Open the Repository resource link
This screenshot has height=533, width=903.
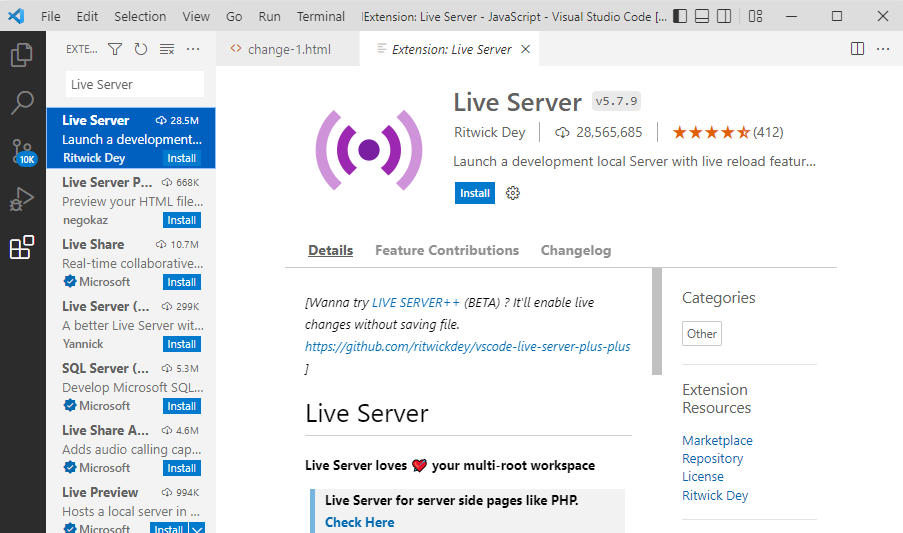point(712,459)
